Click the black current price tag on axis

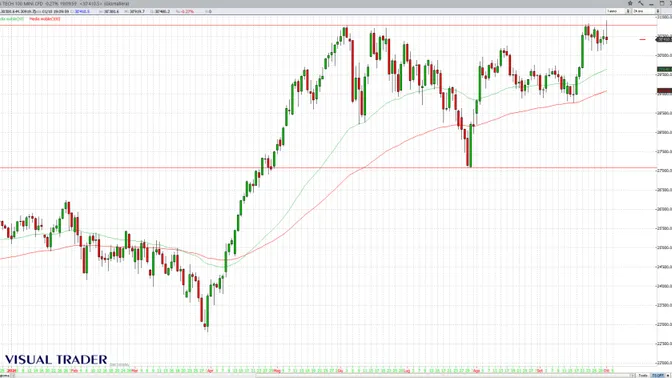[664, 39]
